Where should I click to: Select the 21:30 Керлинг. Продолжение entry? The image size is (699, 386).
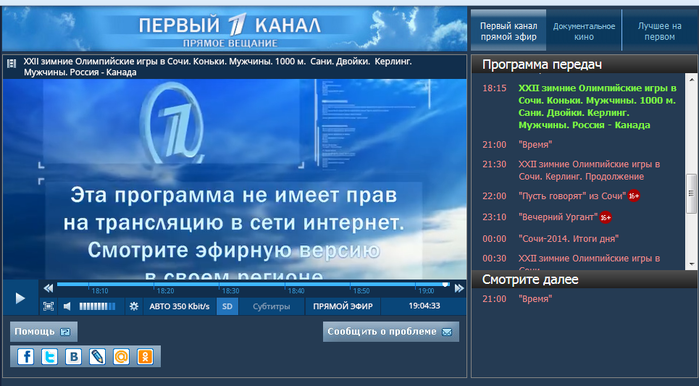tap(572, 170)
